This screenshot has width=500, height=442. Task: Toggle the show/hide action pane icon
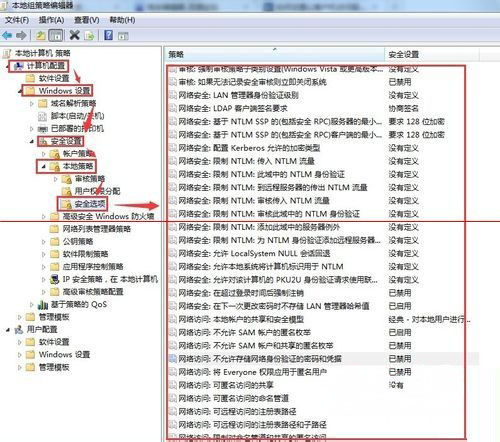point(123,36)
